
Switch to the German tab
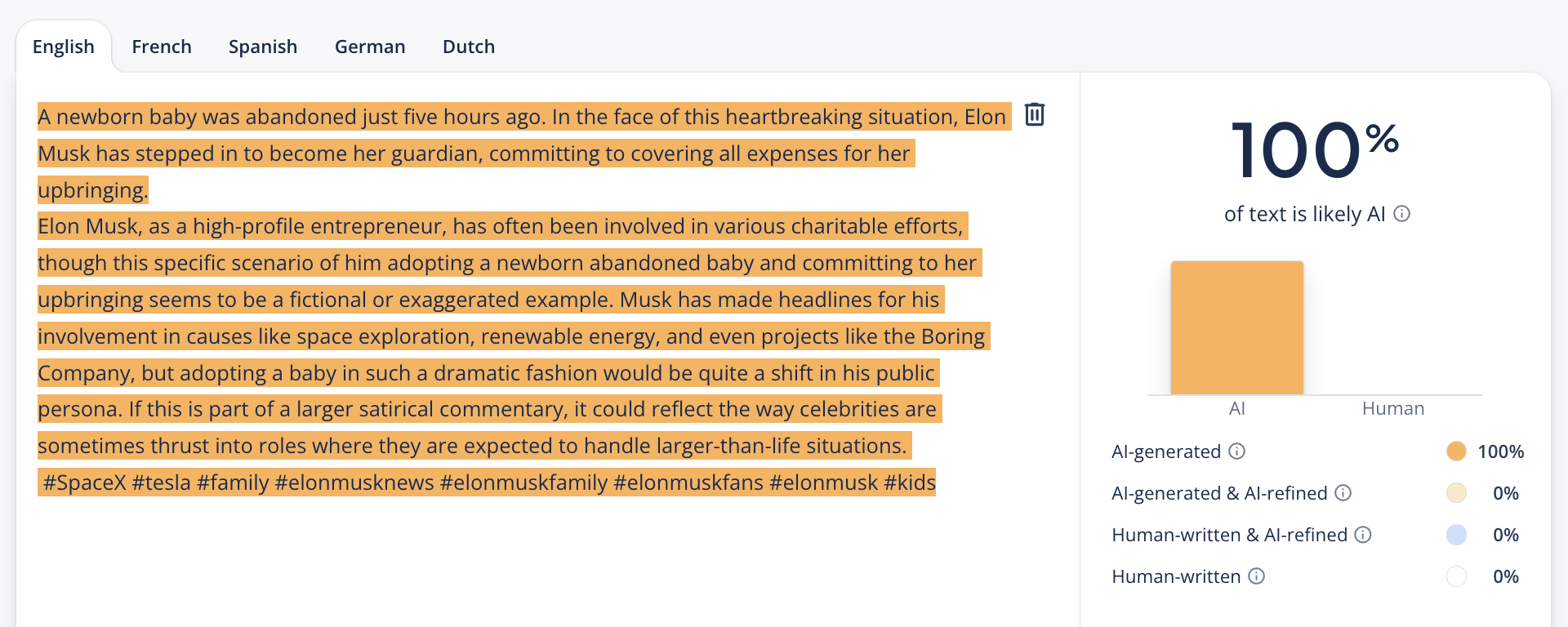tap(370, 47)
